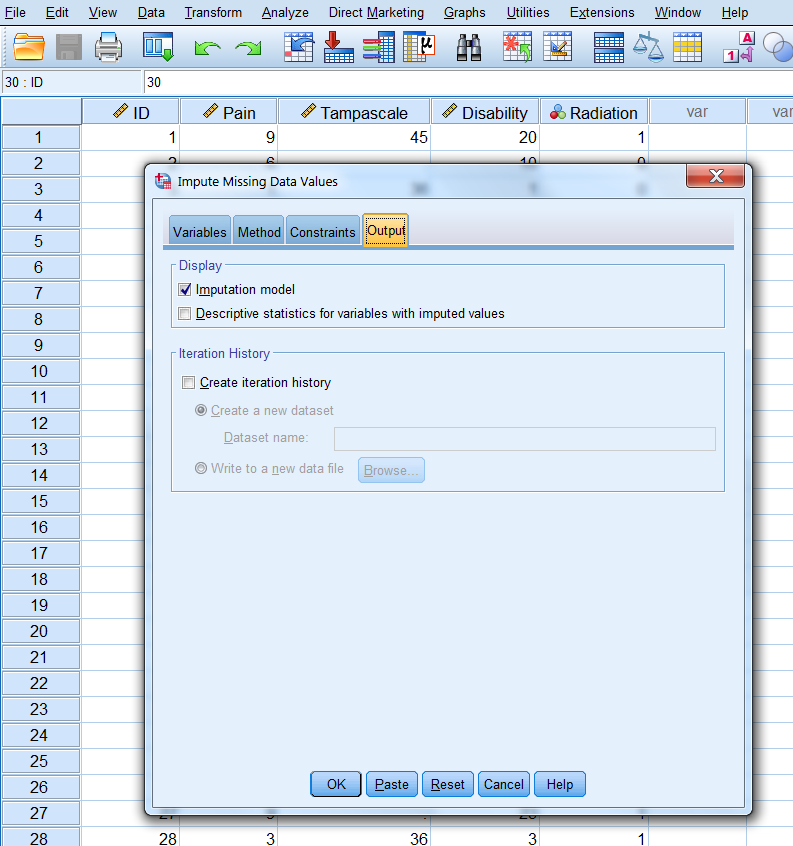Click the cell reference box 30 : ID
This screenshot has height=846, width=793.
72,82
